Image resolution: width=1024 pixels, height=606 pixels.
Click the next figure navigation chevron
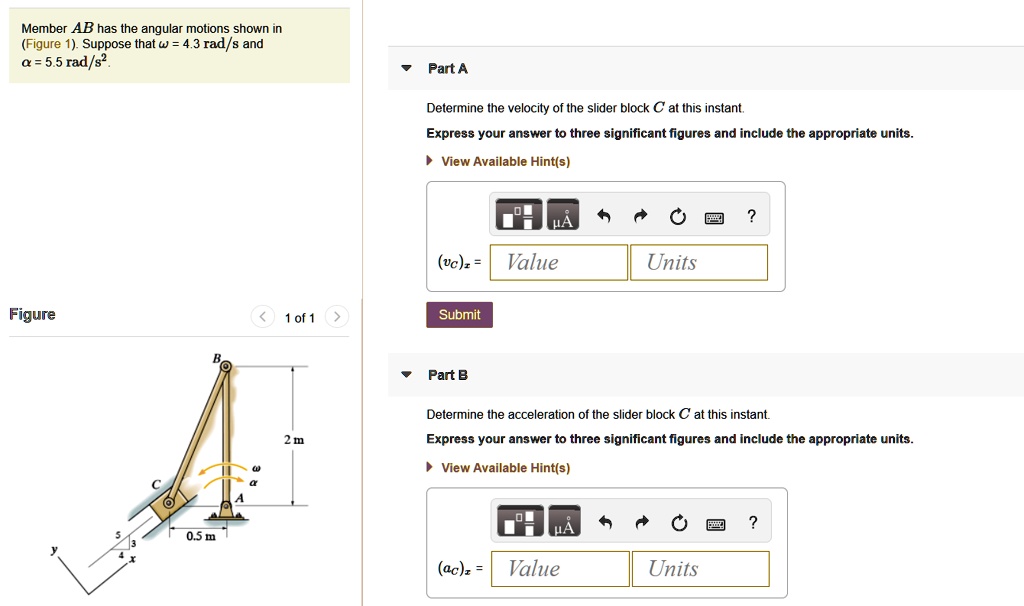point(337,317)
